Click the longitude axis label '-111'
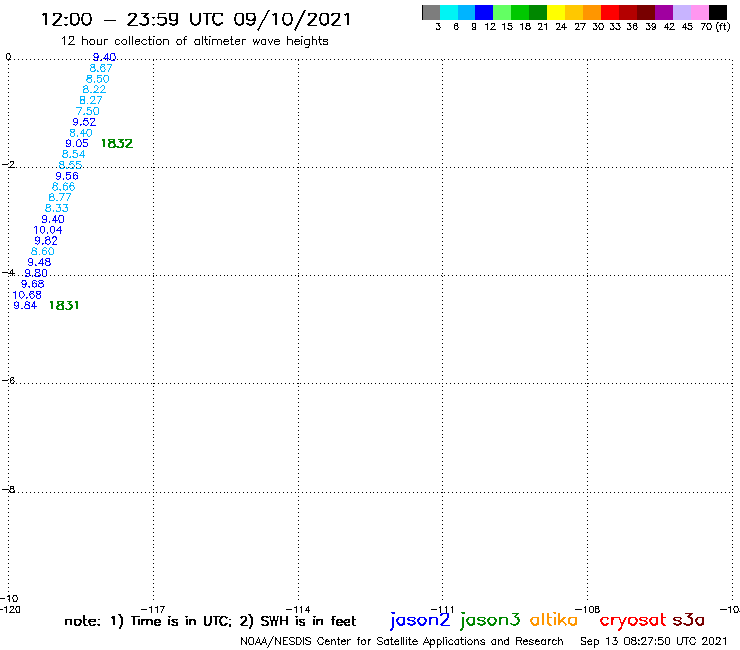The height and width of the screenshot is (650, 740). pyautogui.click(x=442, y=609)
